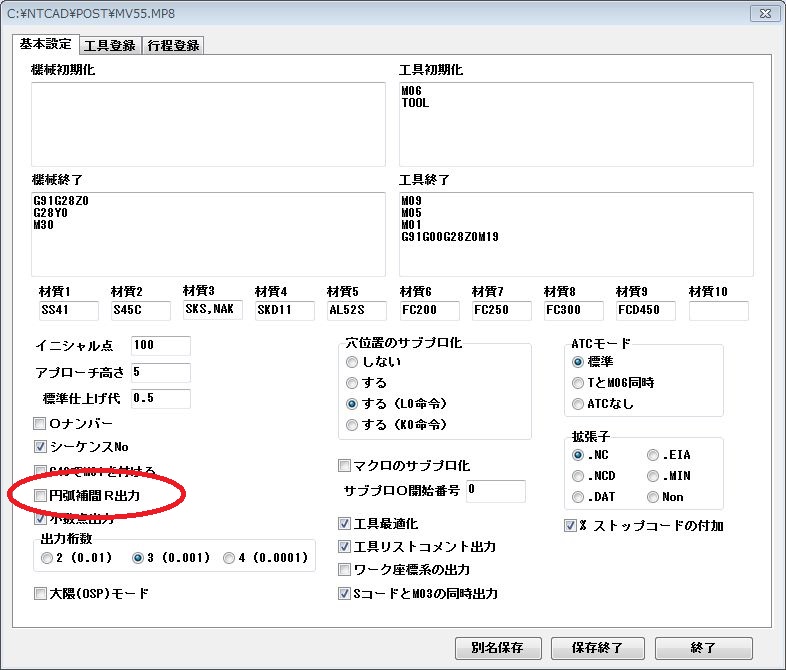Click inside the 工具初期化 text area
The width and height of the screenshot is (786, 670).
pos(576,124)
